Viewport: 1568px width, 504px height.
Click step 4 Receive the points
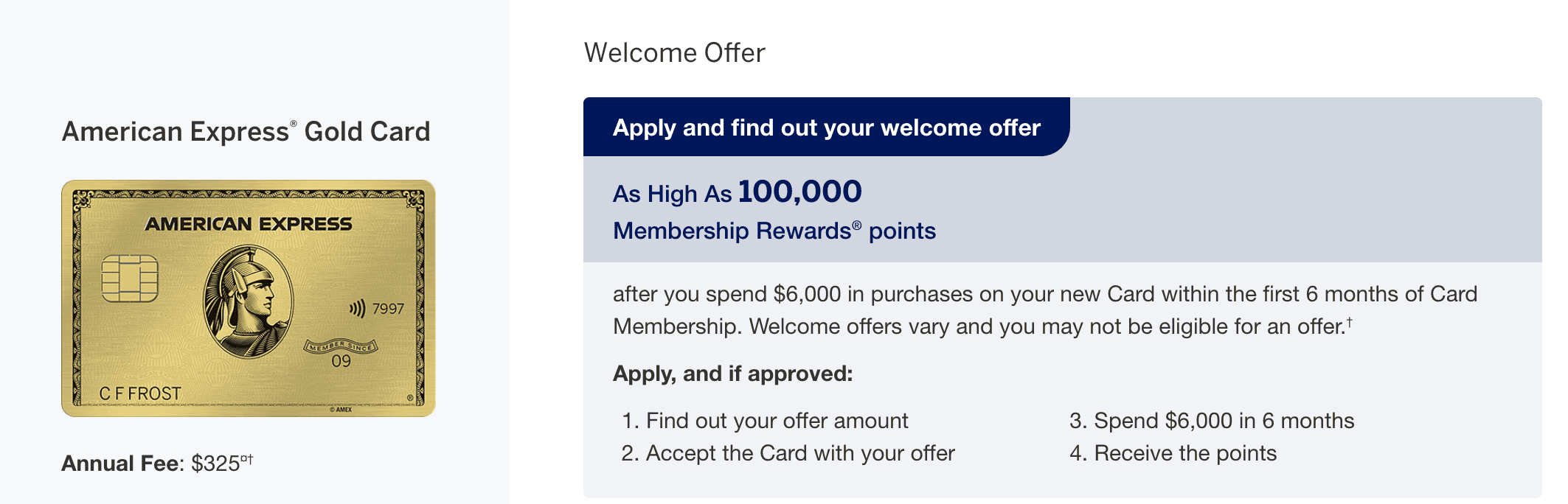click(x=1173, y=453)
